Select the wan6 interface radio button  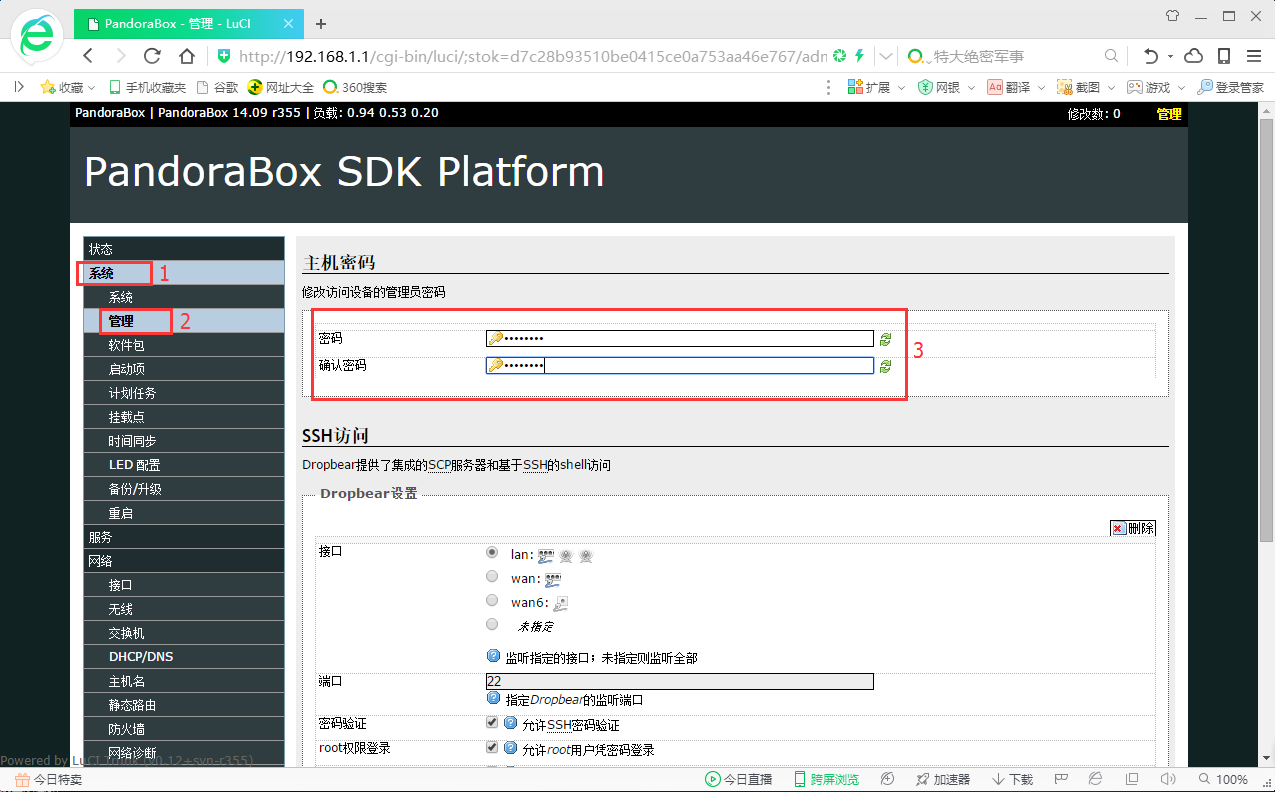pos(492,600)
